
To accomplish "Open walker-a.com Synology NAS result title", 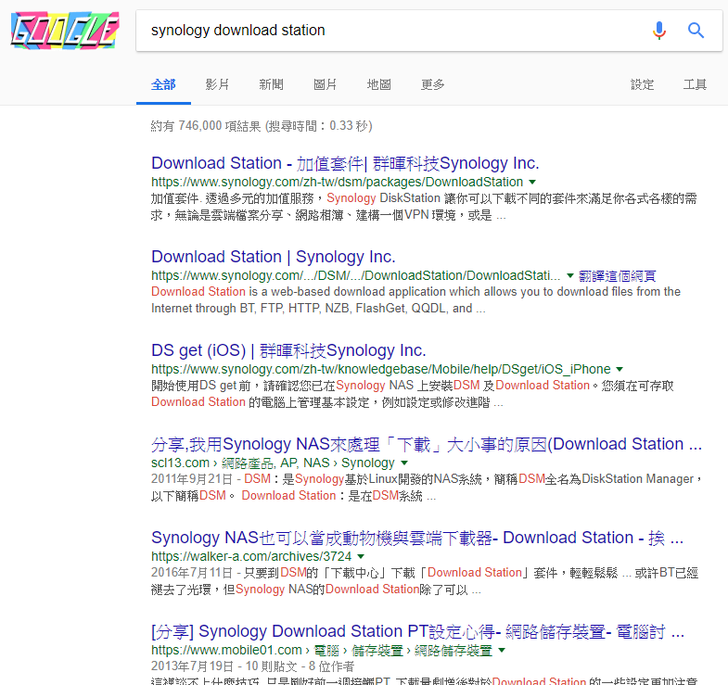I will (417, 538).
